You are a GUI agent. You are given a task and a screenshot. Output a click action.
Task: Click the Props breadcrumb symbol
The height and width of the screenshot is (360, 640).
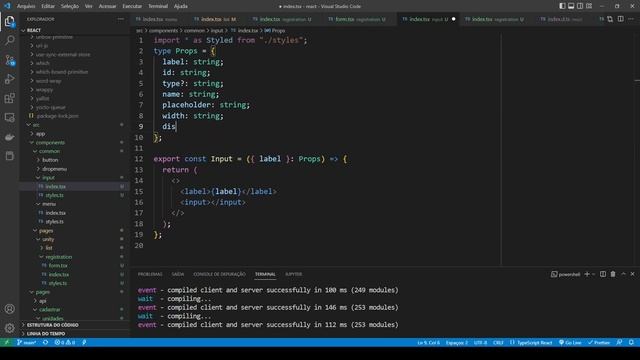278,31
